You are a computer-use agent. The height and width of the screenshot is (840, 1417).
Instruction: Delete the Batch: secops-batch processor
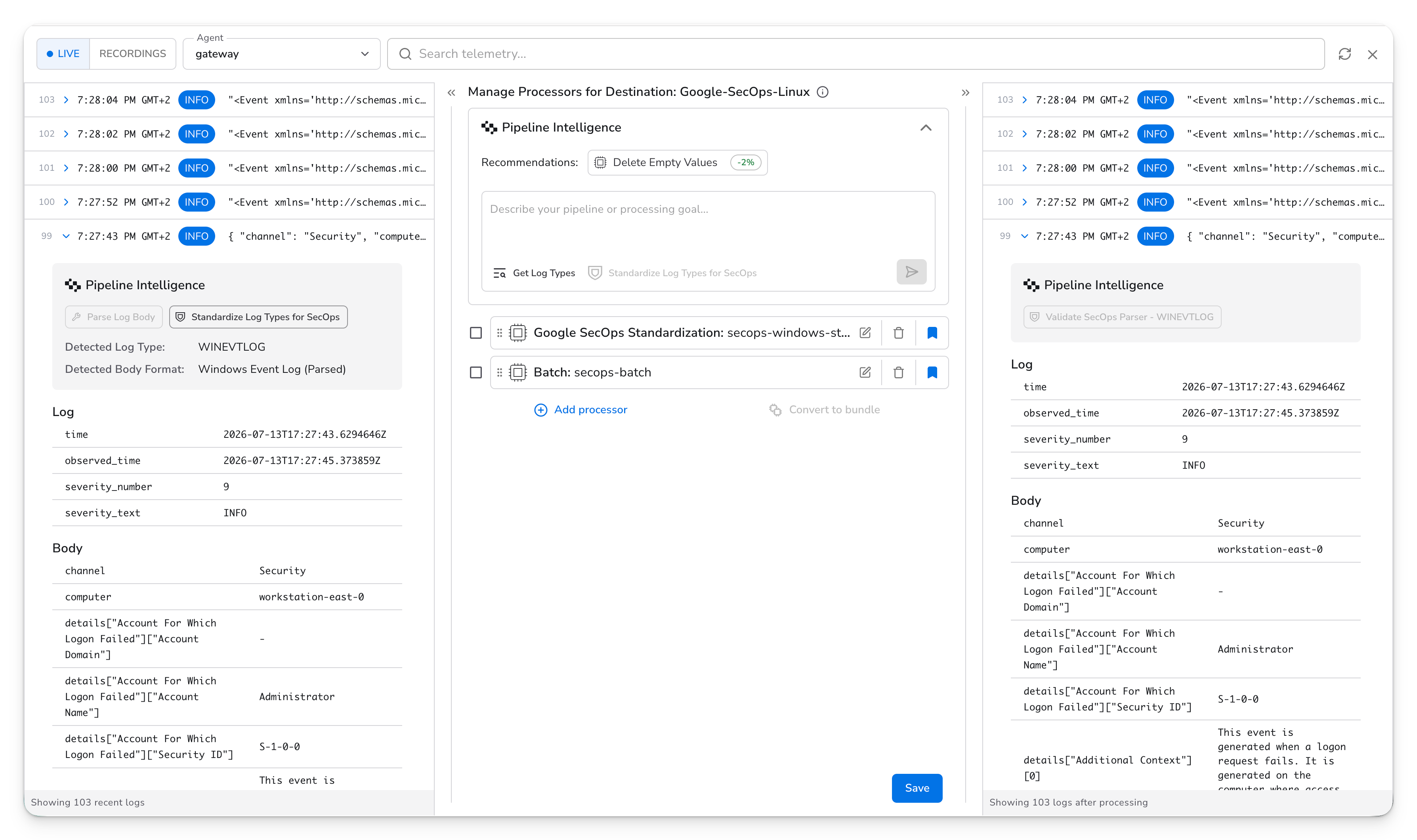pos(898,372)
